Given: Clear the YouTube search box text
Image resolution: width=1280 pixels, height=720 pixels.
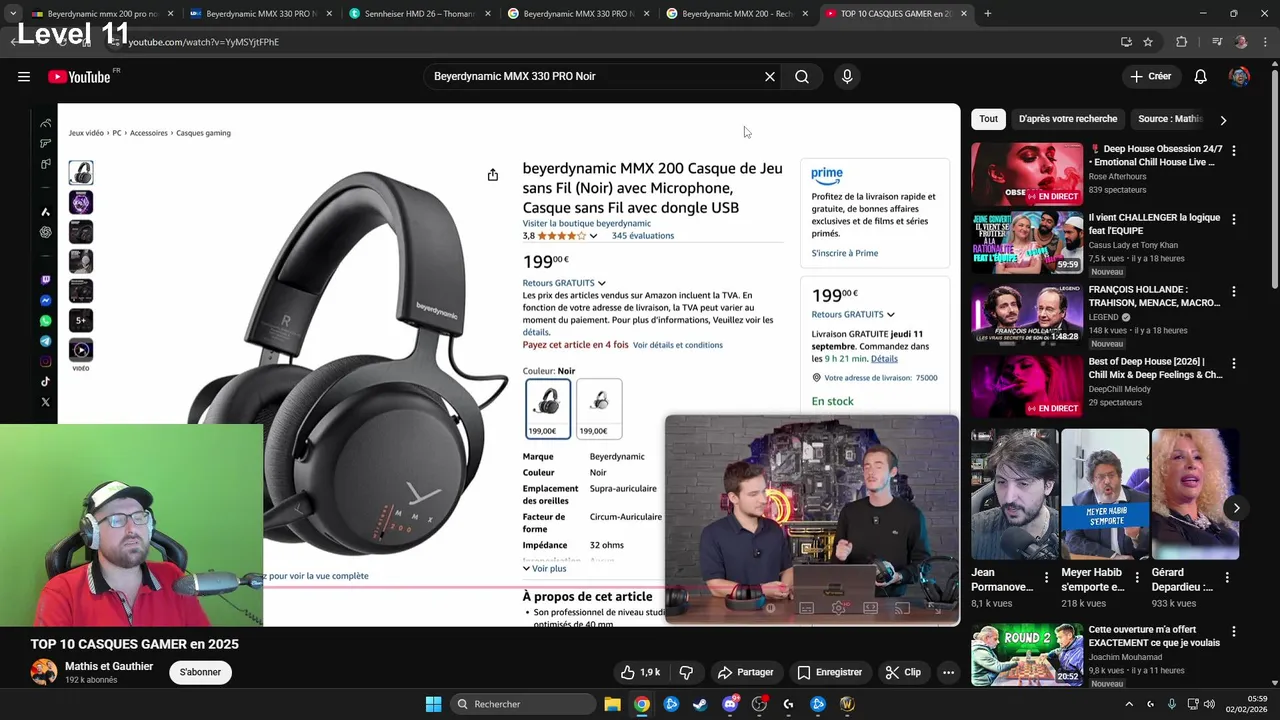Looking at the screenshot, I should click(x=770, y=77).
